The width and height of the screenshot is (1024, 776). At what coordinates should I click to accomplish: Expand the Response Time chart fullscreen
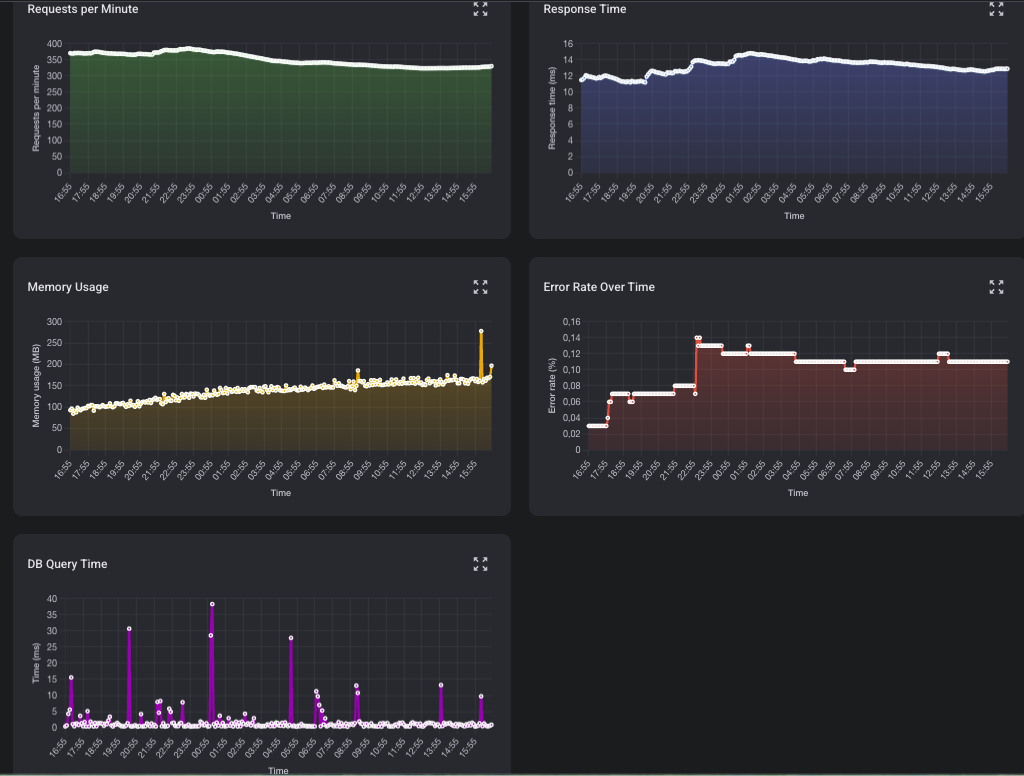(x=996, y=9)
